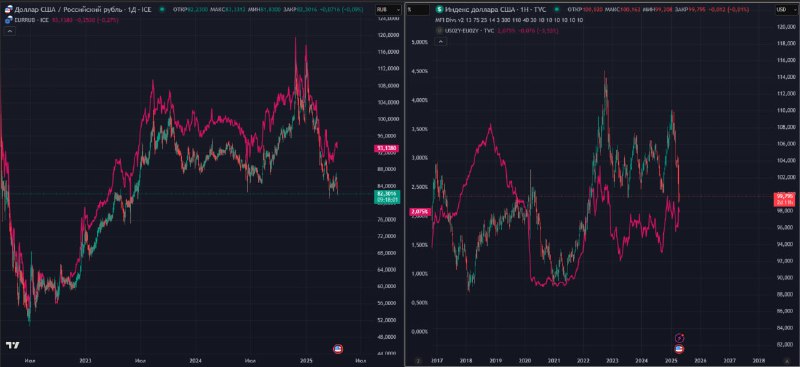Click the green 82,3016 price label
Viewport: 800px width, 367px height.
pos(386,197)
